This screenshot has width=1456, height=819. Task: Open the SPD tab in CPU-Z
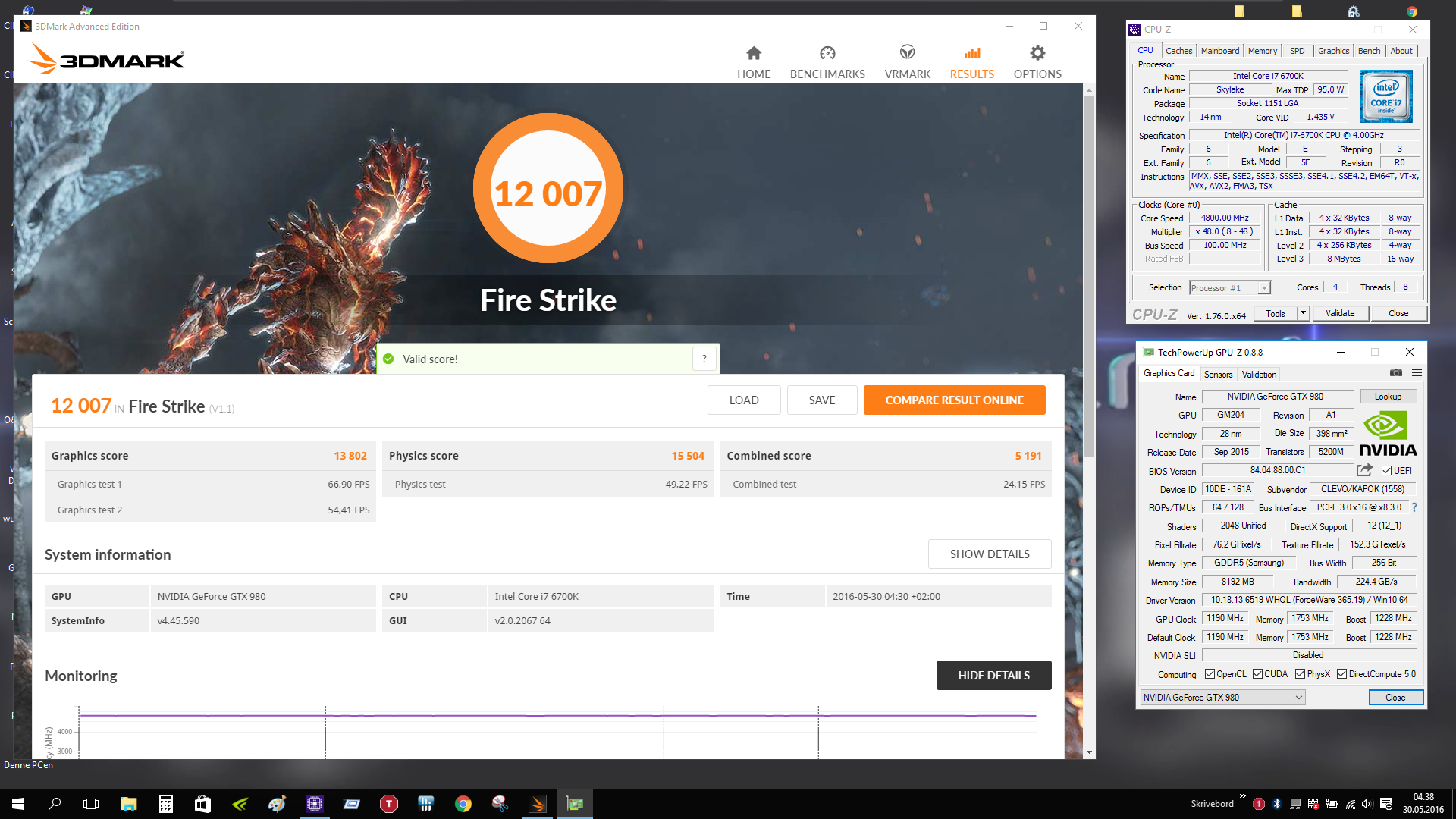point(1297,51)
